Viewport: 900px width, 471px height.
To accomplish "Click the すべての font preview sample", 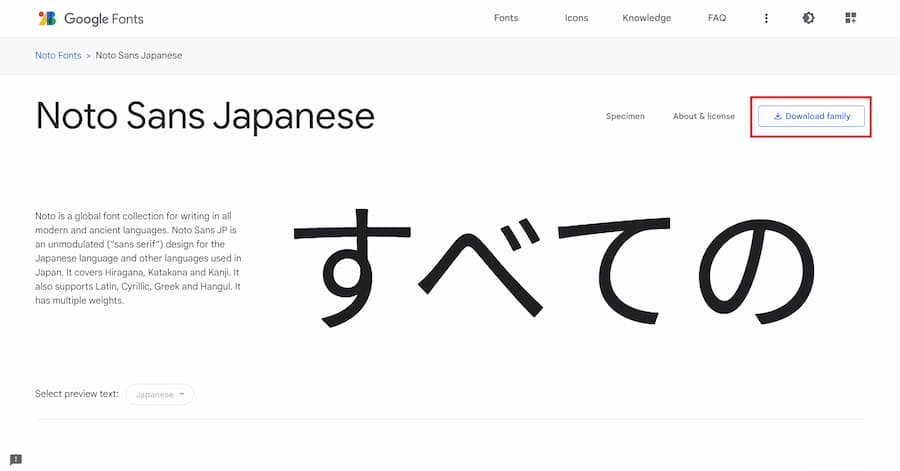I will (x=553, y=268).
